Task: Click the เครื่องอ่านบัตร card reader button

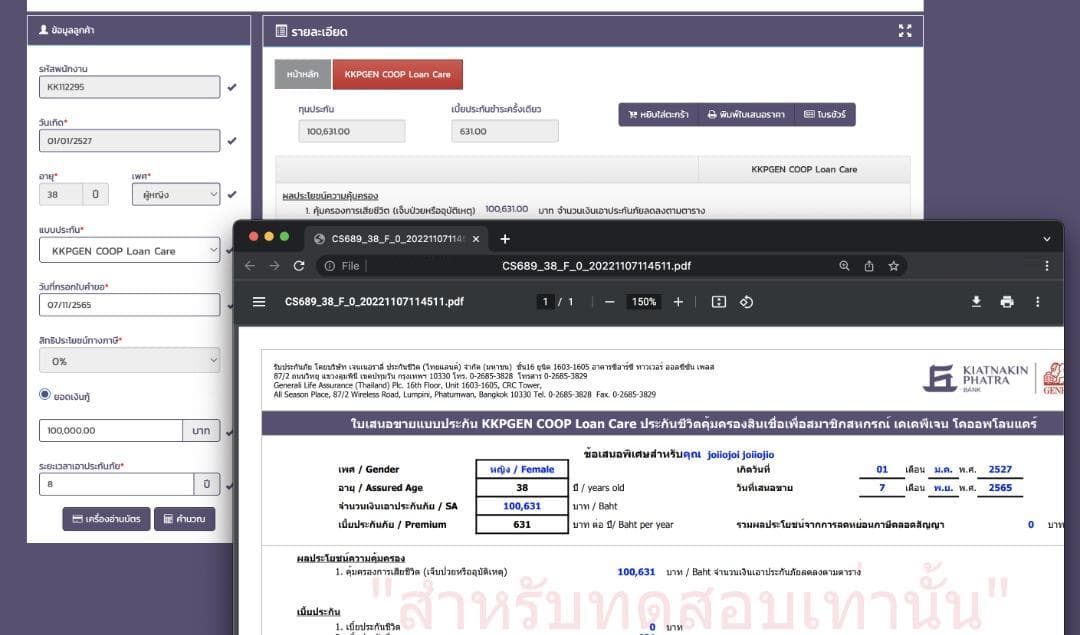Action: pos(107,519)
